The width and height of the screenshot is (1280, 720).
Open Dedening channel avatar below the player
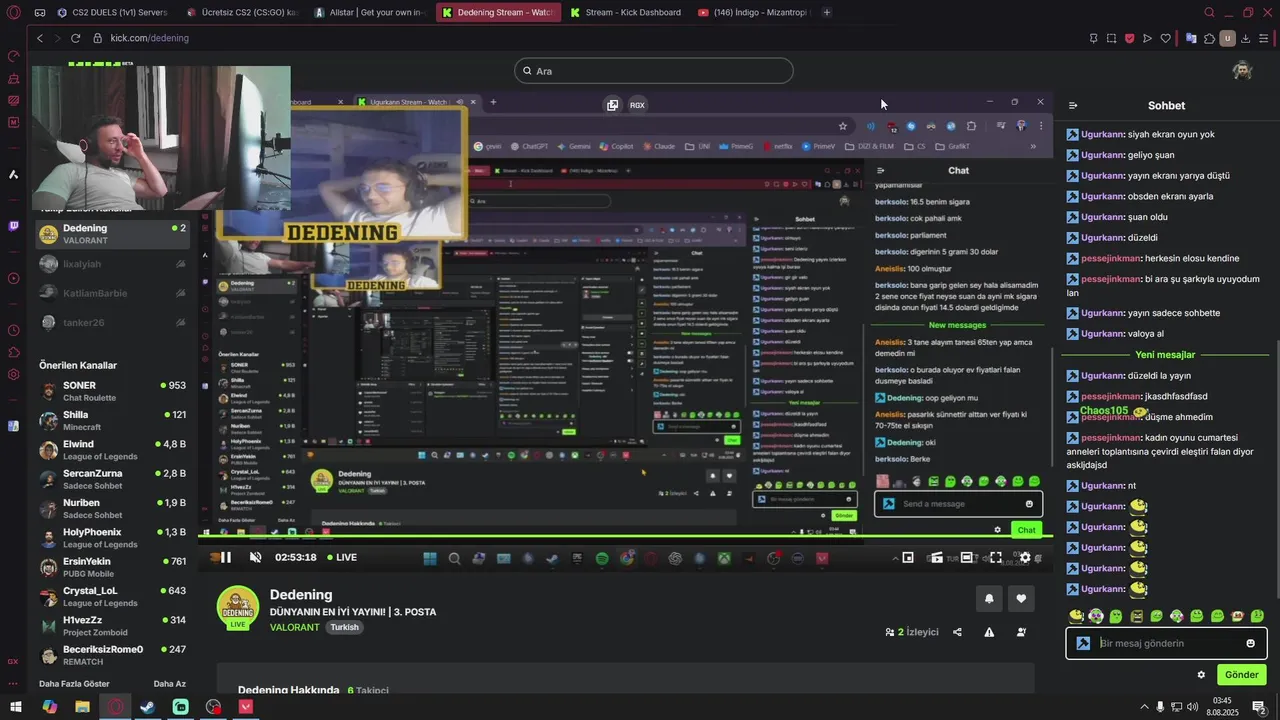click(x=238, y=606)
